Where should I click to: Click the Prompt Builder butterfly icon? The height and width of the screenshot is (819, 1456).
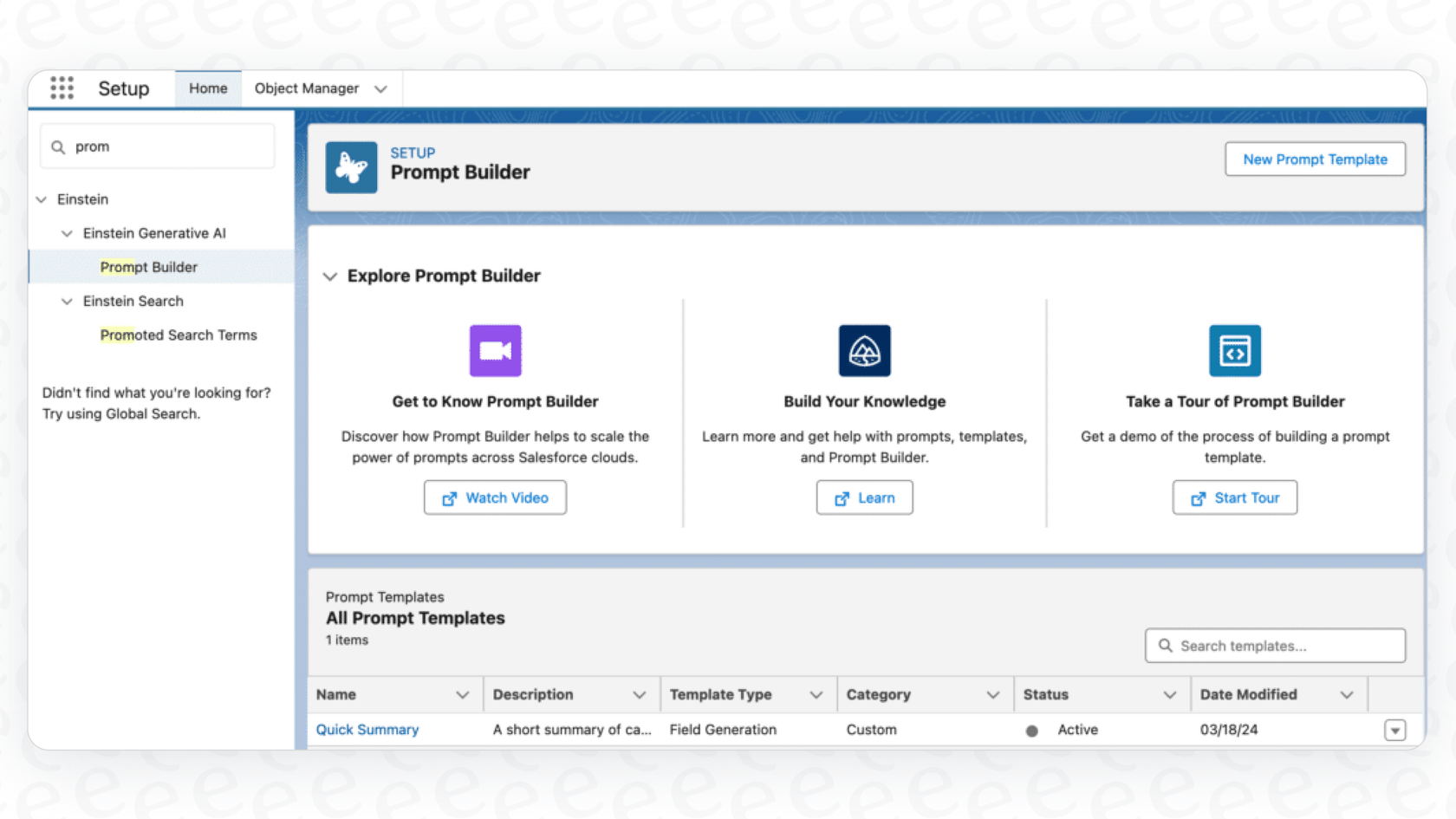point(351,167)
